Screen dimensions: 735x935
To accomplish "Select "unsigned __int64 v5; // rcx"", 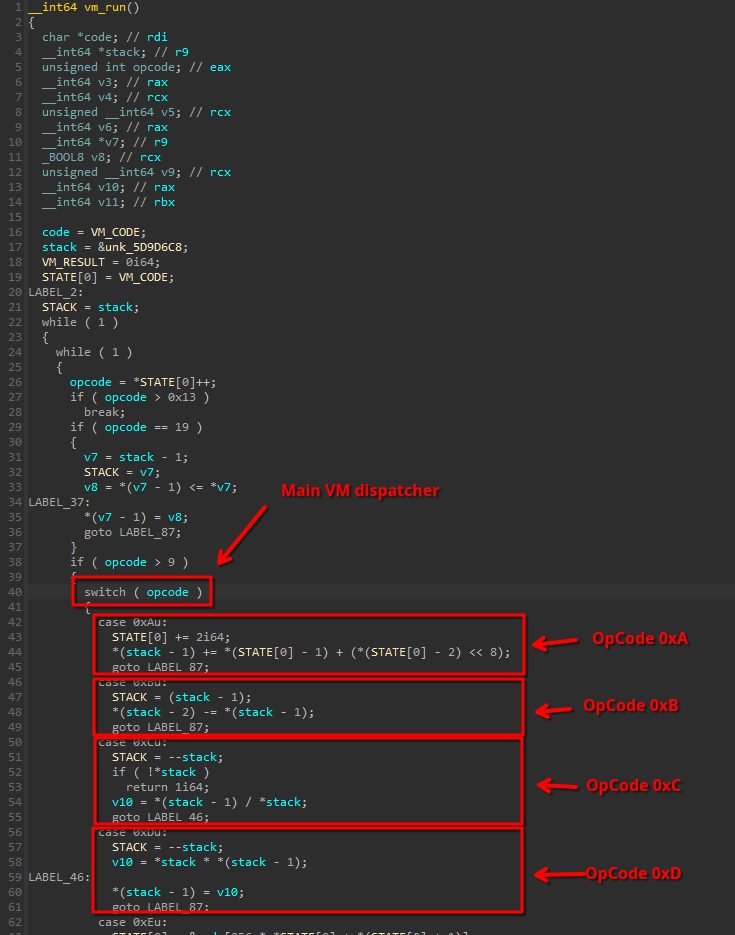I will 137,112.
